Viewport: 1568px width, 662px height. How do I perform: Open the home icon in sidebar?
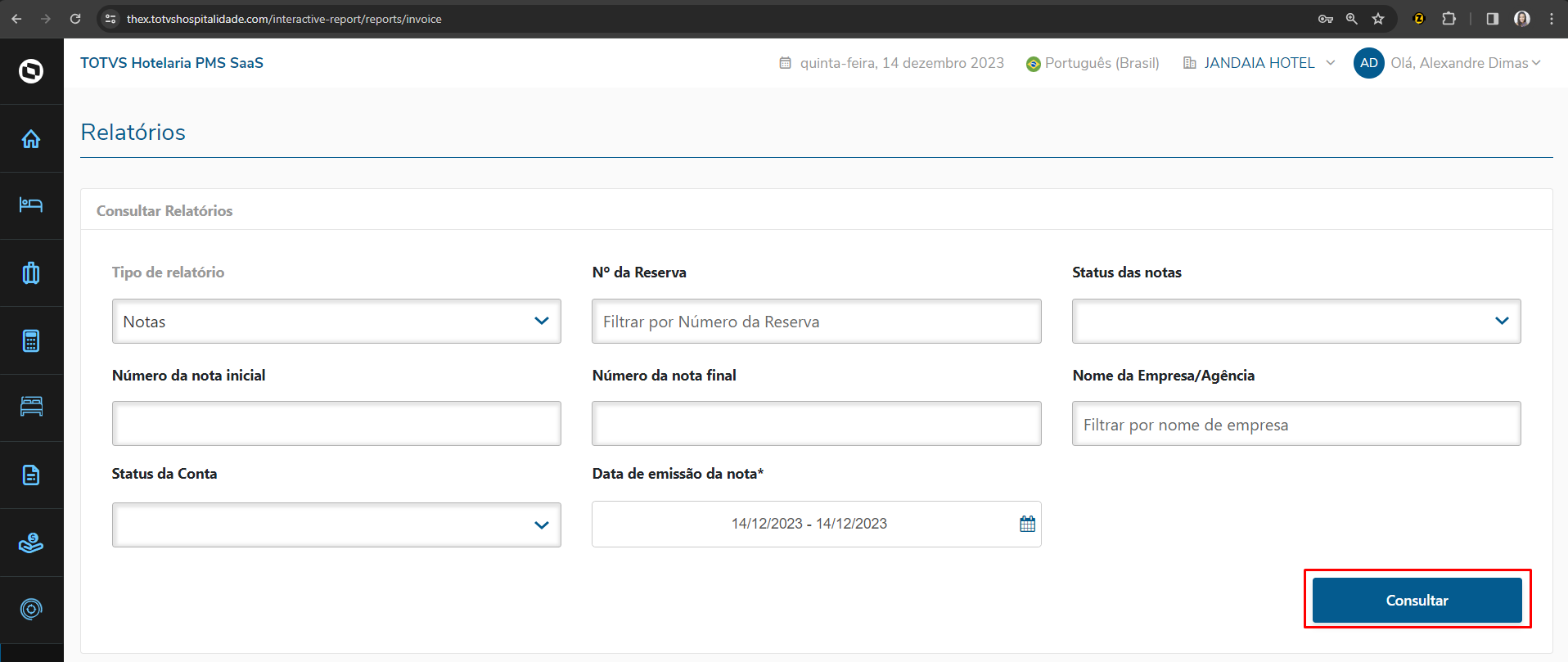(x=31, y=139)
